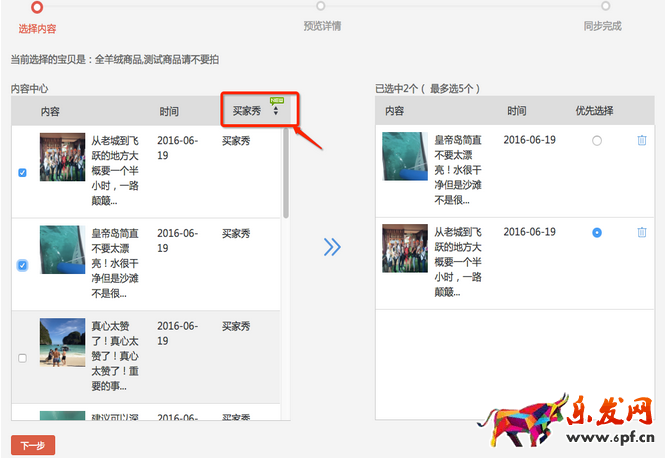This screenshot has height=458, width=665.
Task: Click the 从老城到飞跃 text in selected list
Action: [x=458, y=262]
